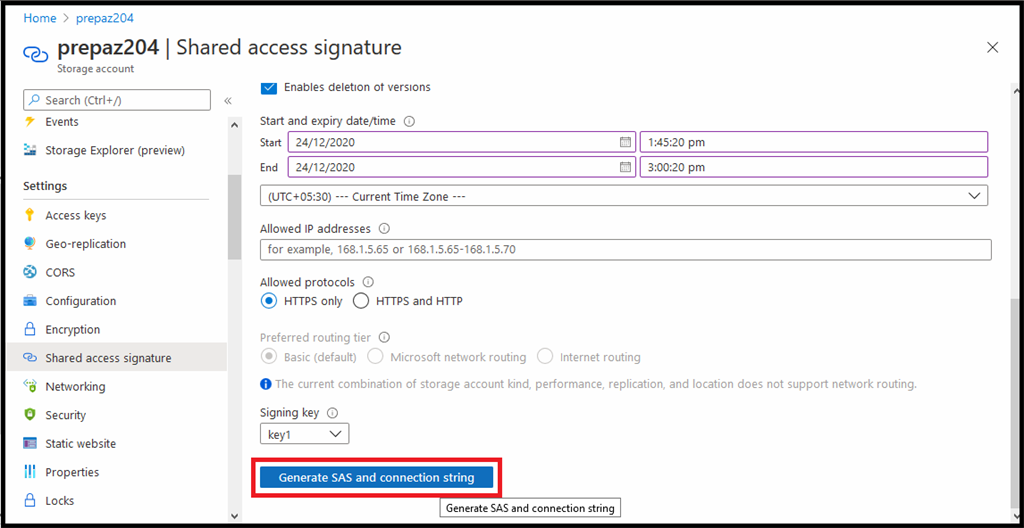
Task: Click info icon beside Allowed protocols
Action: [x=368, y=282]
